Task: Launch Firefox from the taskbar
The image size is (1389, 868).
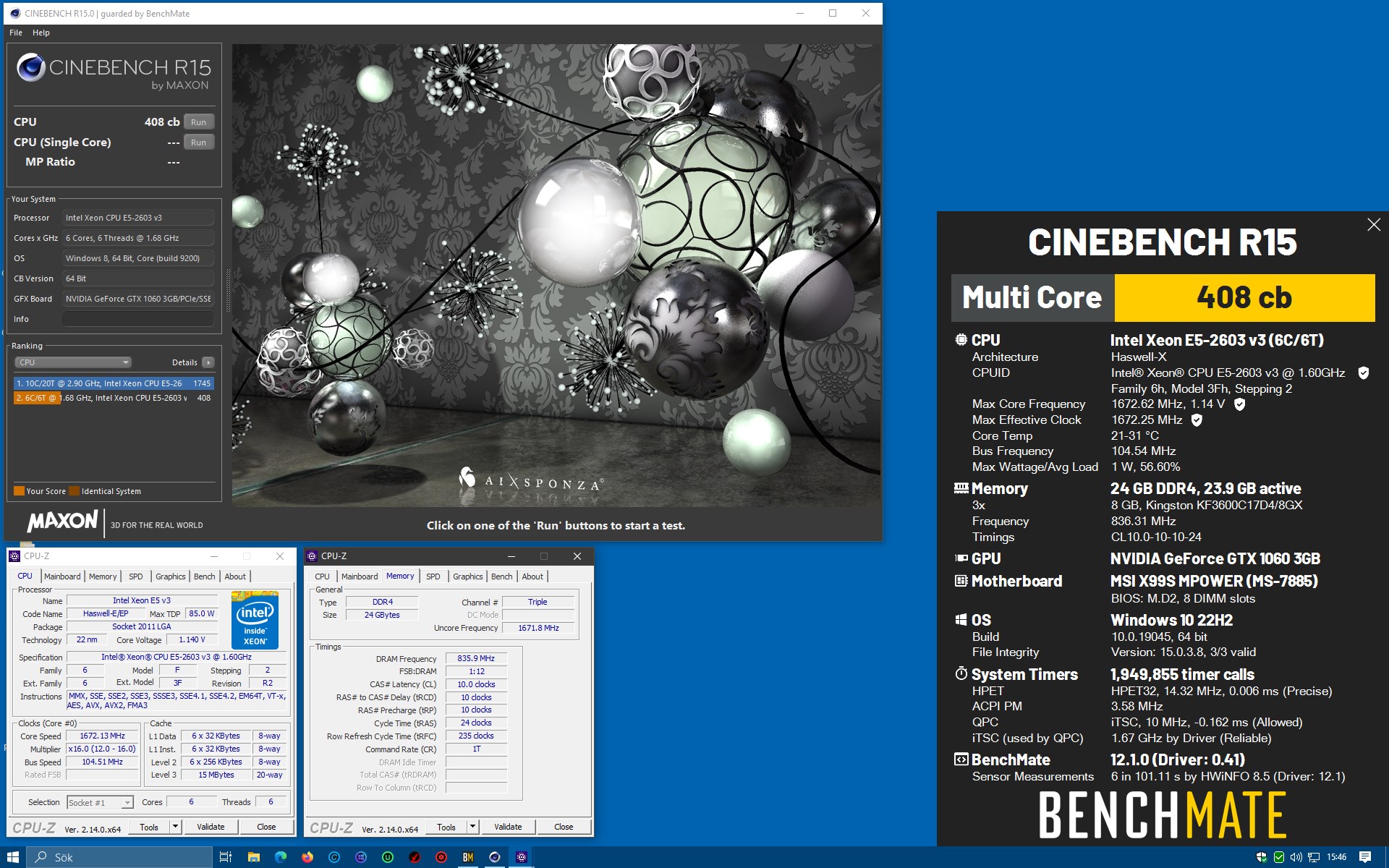Action: tap(307, 857)
